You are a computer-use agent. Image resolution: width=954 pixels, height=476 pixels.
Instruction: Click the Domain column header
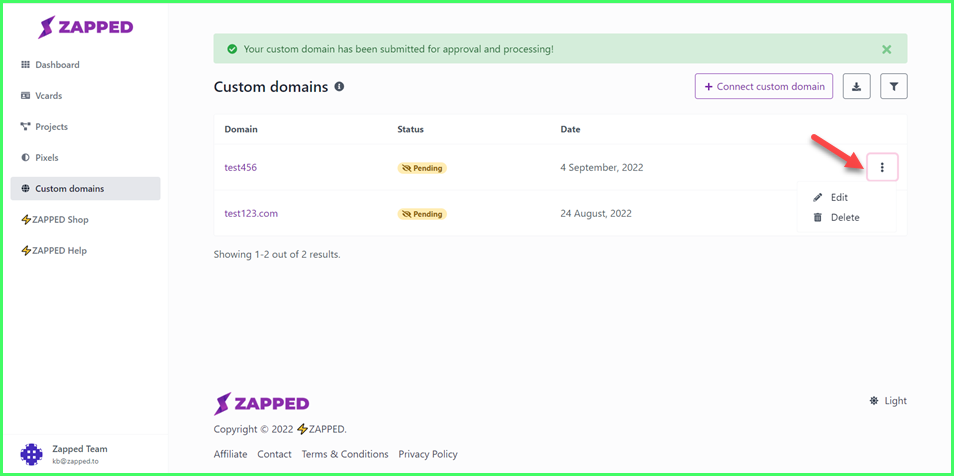tap(241, 129)
